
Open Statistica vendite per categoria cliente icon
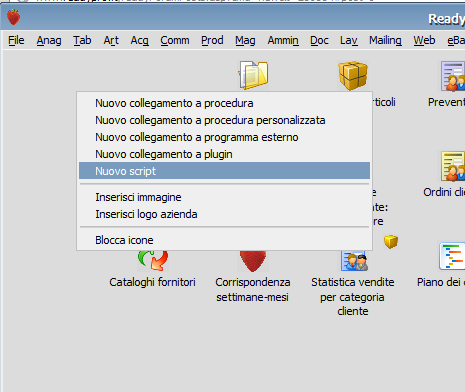pyautogui.click(x=354, y=261)
